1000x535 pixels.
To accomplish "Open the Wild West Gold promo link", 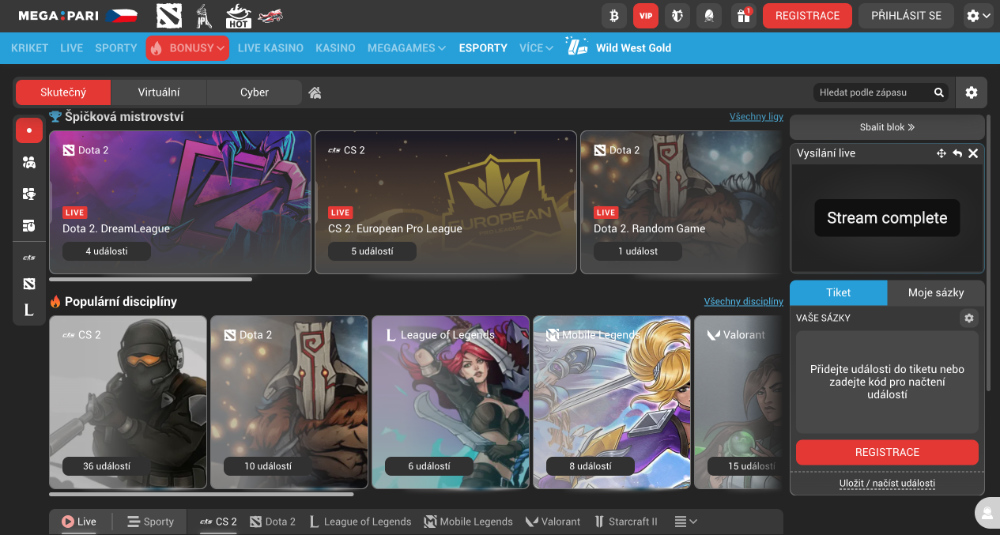I will point(619,48).
